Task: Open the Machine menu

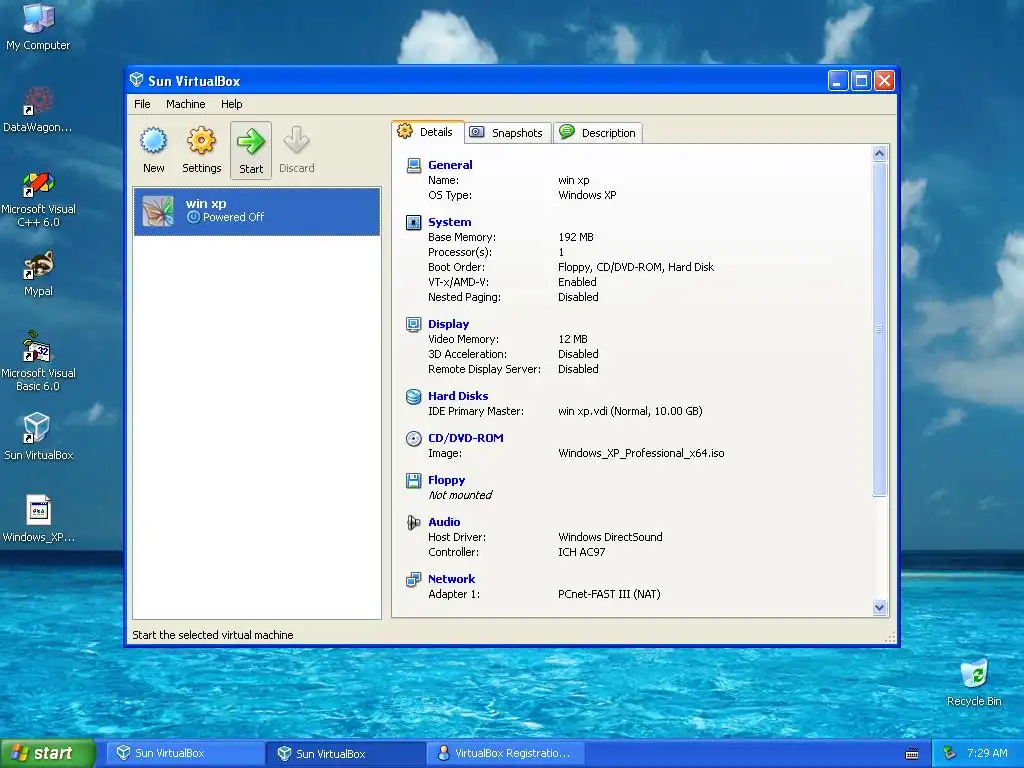Action: tap(185, 104)
